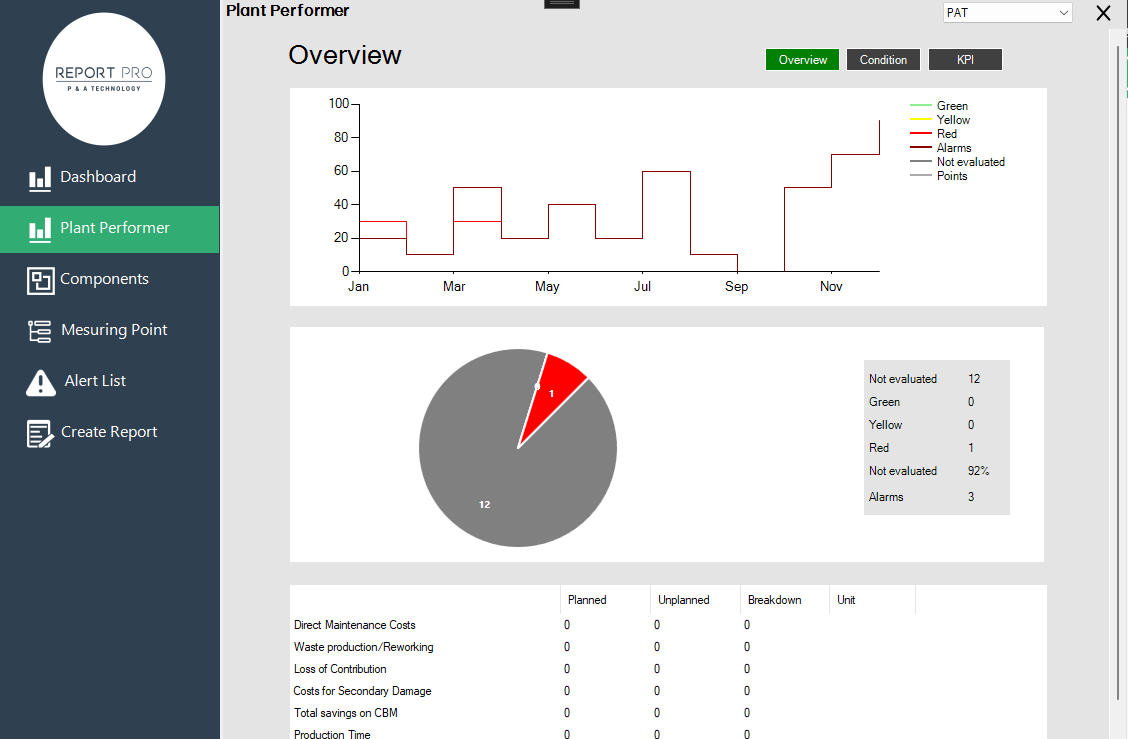Screen dimensions: 1128x739
Task: Click the Green legend entry in chart
Action: (x=951, y=106)
